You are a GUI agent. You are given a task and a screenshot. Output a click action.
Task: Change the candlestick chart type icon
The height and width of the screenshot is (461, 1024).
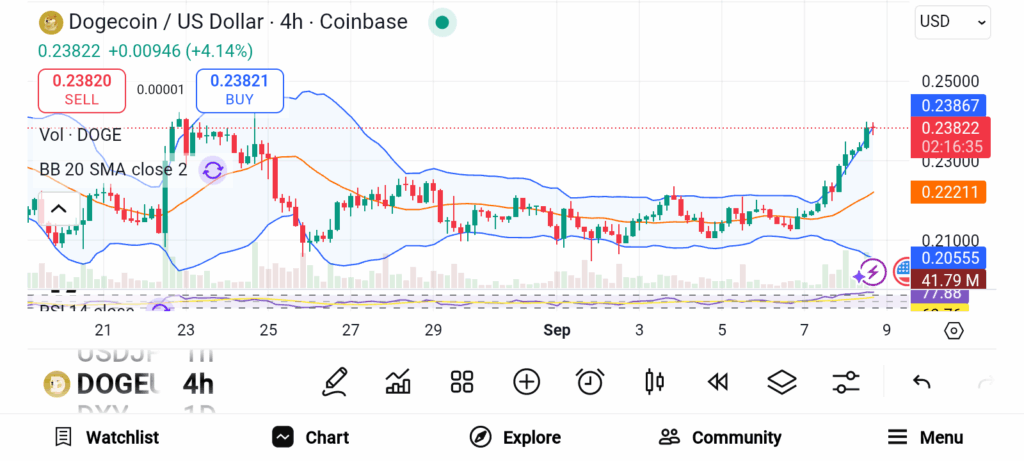click(655, 381)
